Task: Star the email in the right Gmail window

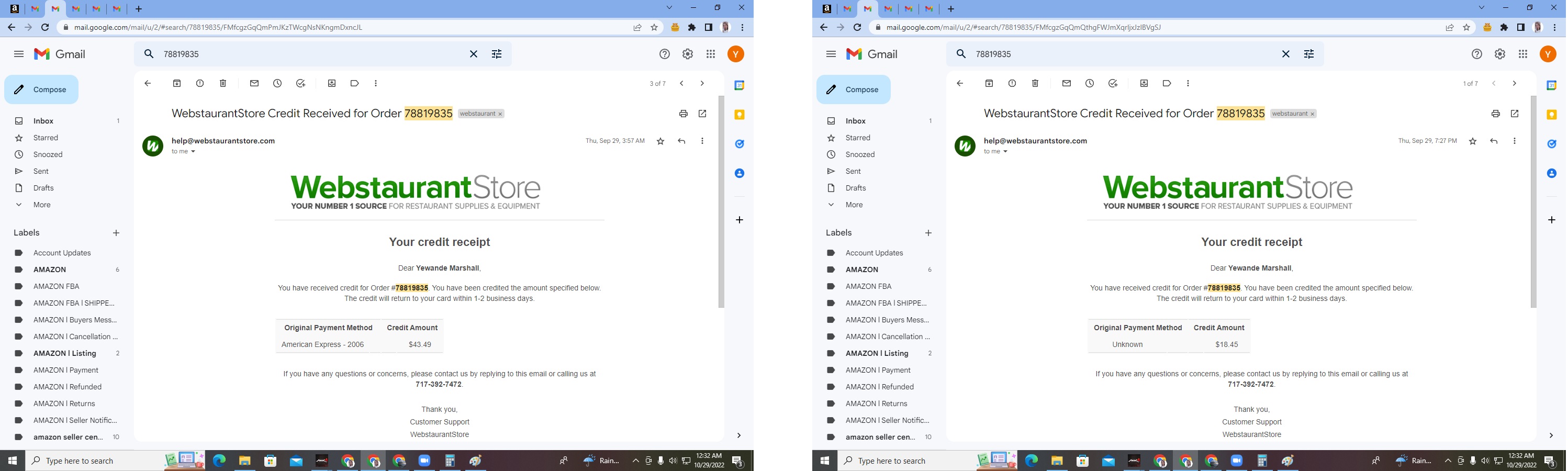Action: click(1472, 141)
